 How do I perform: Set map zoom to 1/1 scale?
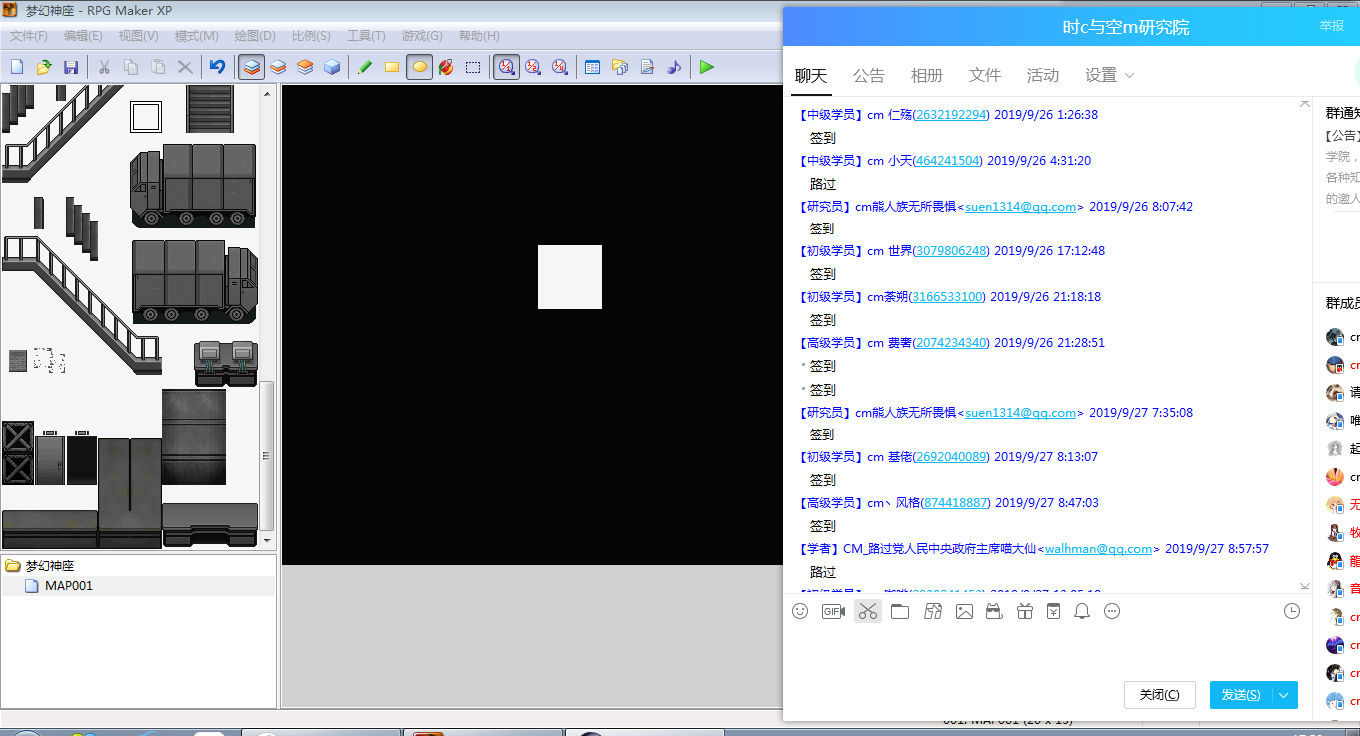tap(506, 67)
